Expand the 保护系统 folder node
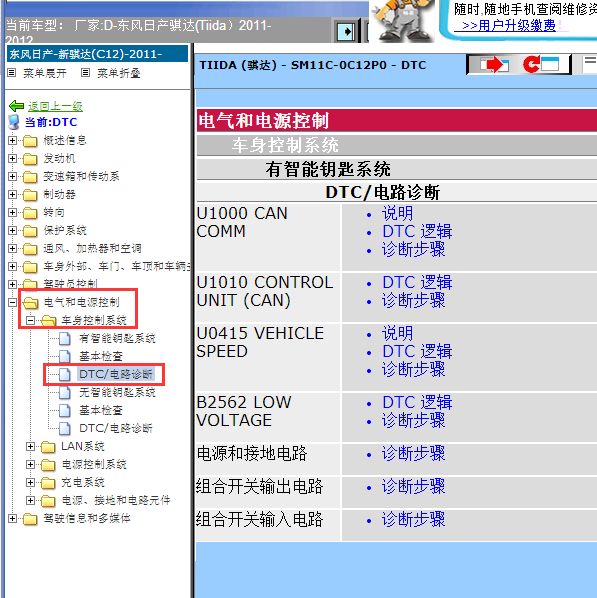 (12, 230)
